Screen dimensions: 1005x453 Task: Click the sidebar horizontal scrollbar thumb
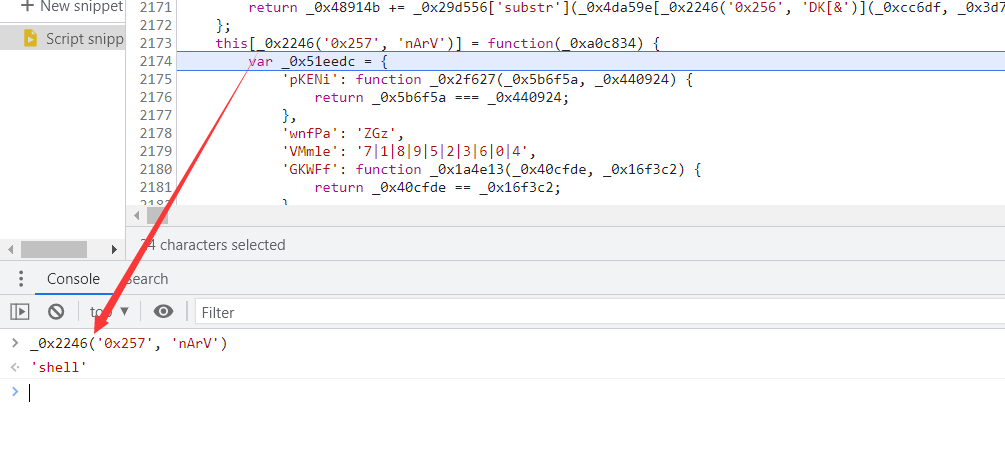(53, 249)
